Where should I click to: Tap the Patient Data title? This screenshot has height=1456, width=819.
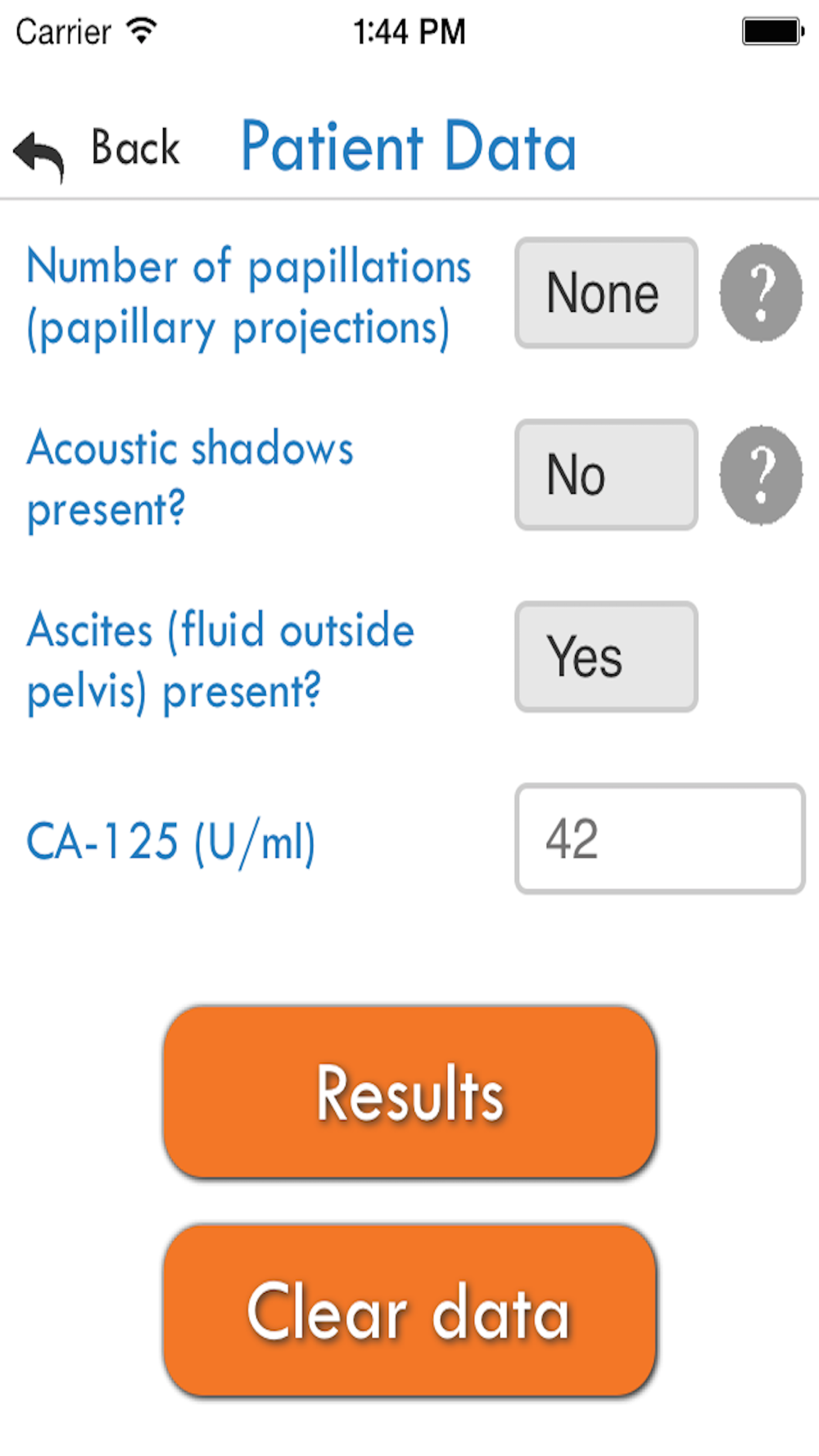click(409, 147)
